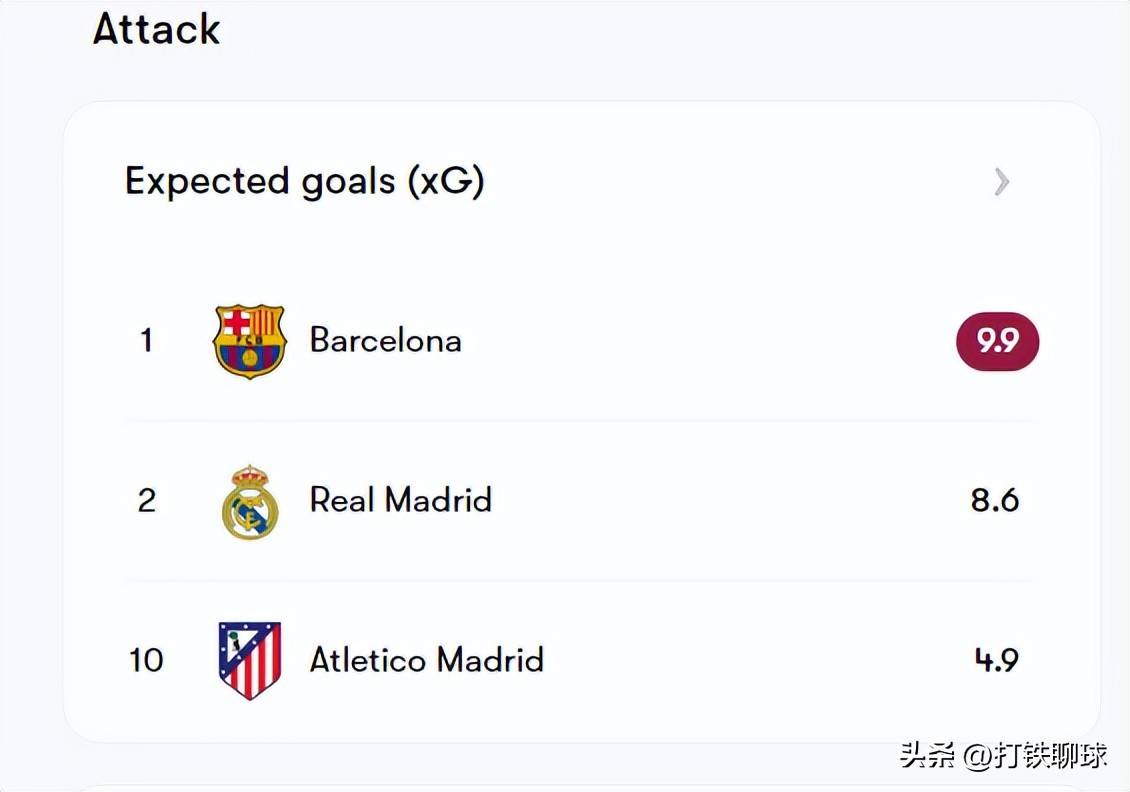This screenshot has width=1130, height=792.
Task: Select the Attack section heading
Action: [157, 28]
